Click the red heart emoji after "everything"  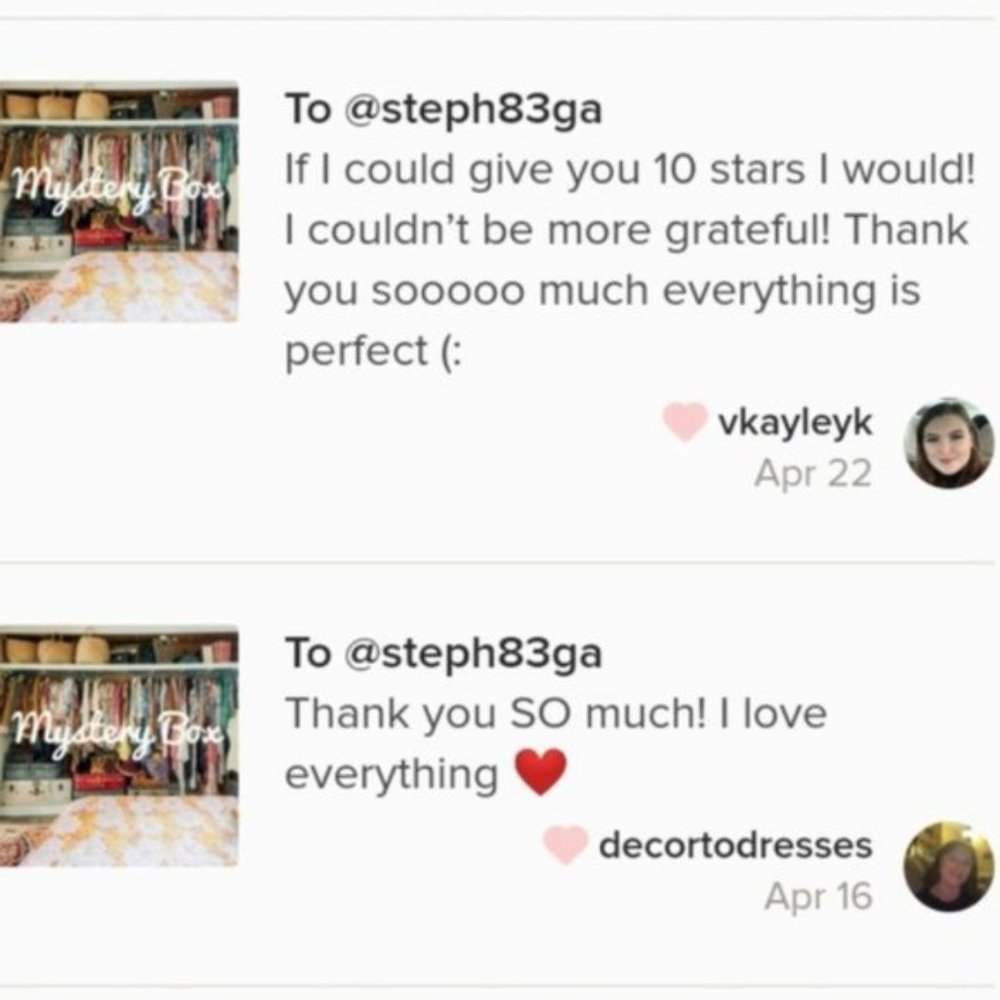(x=540, y=773)
